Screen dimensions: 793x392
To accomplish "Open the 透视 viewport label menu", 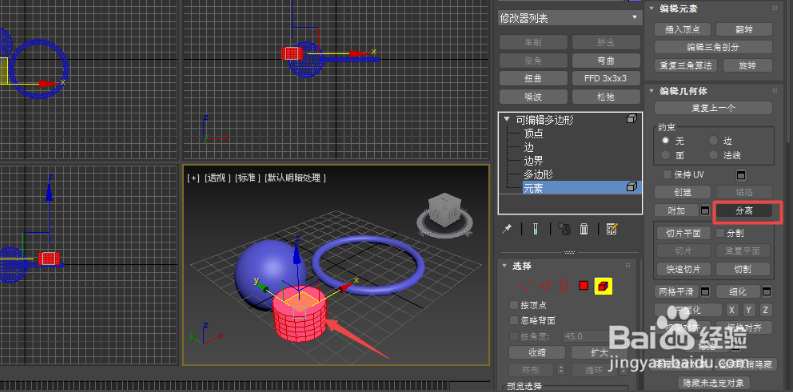I will [217, 178].
